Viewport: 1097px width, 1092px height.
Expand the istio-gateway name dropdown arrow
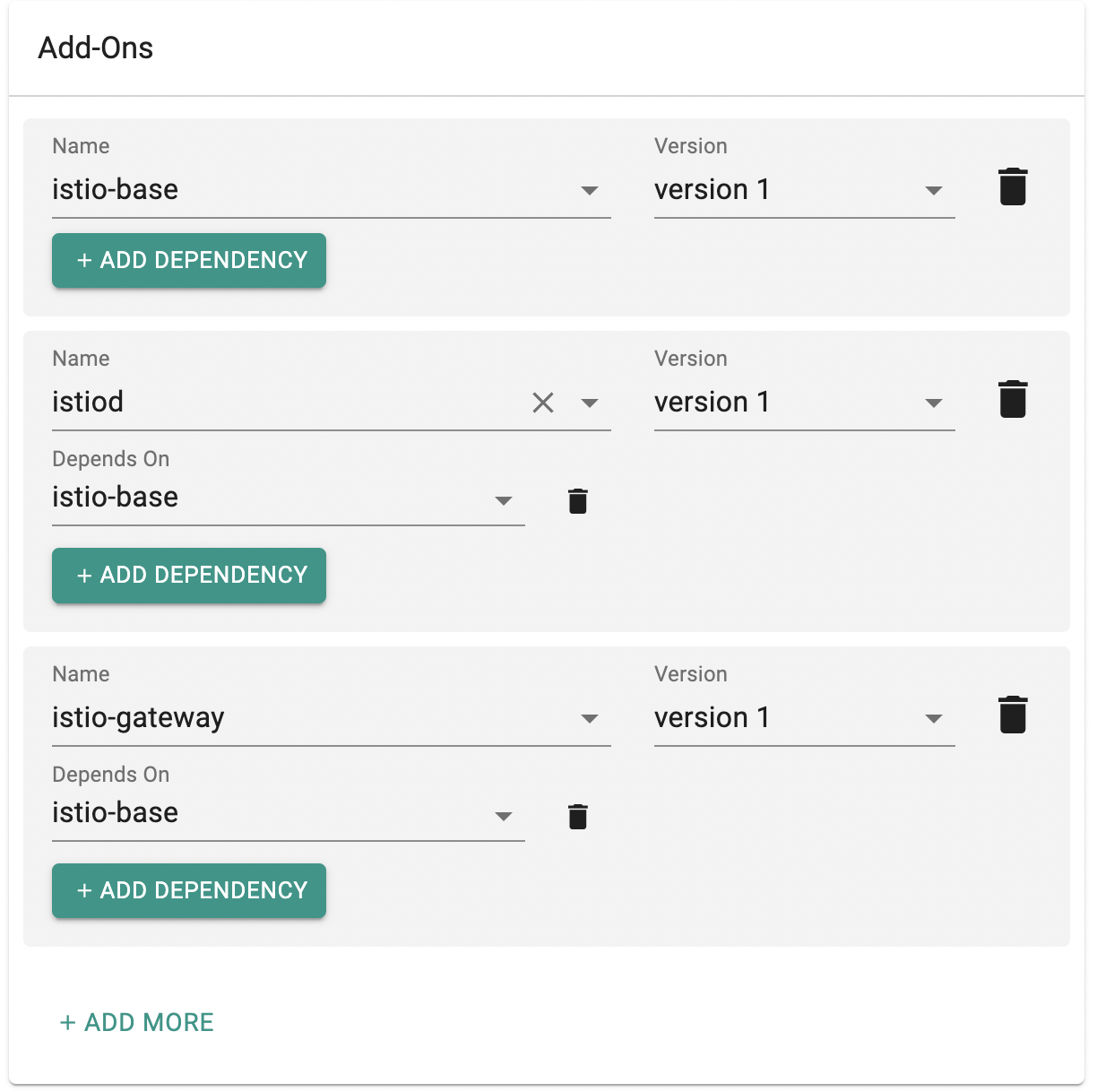590,718
